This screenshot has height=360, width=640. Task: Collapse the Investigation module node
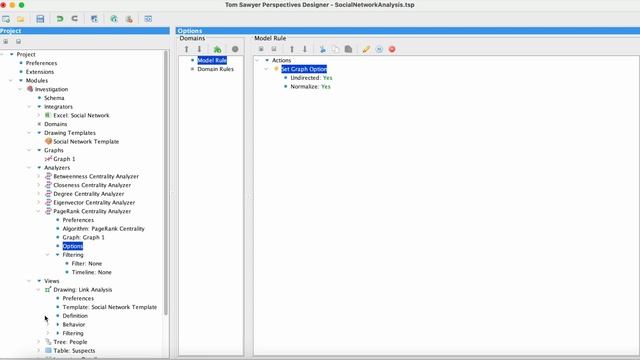point(20,89)
